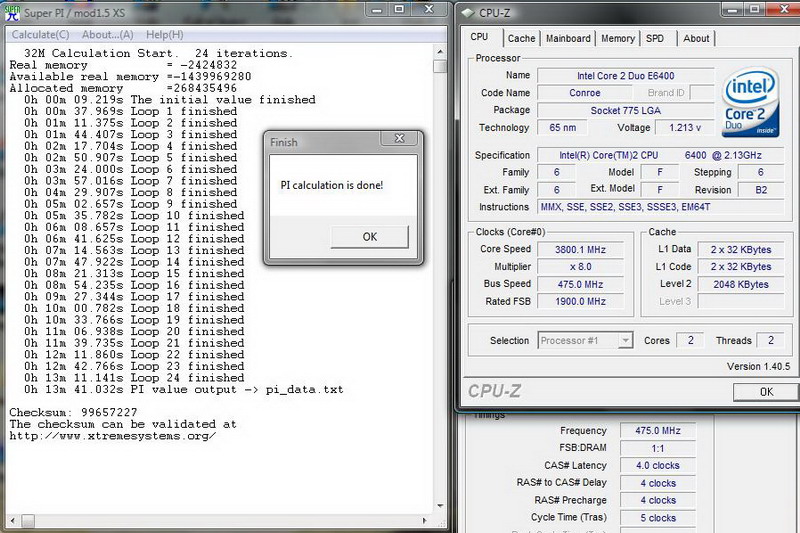The width and height of the screenshot is (800, 533).
Task: Open the Help(H) menu in Super PI
Action: click(x=164, y=35)
